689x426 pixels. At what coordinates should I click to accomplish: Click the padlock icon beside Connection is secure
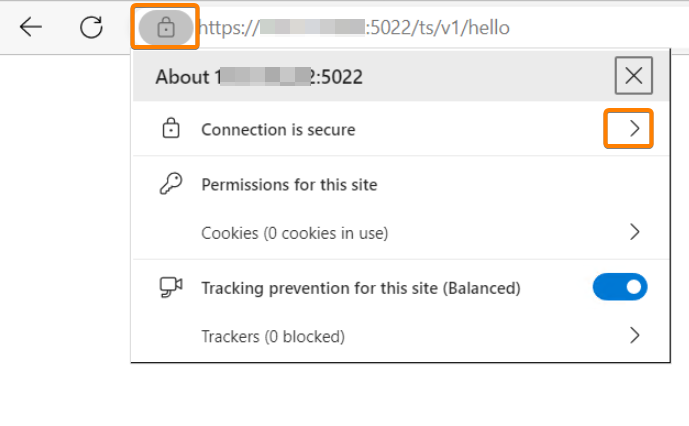point(170,129)
